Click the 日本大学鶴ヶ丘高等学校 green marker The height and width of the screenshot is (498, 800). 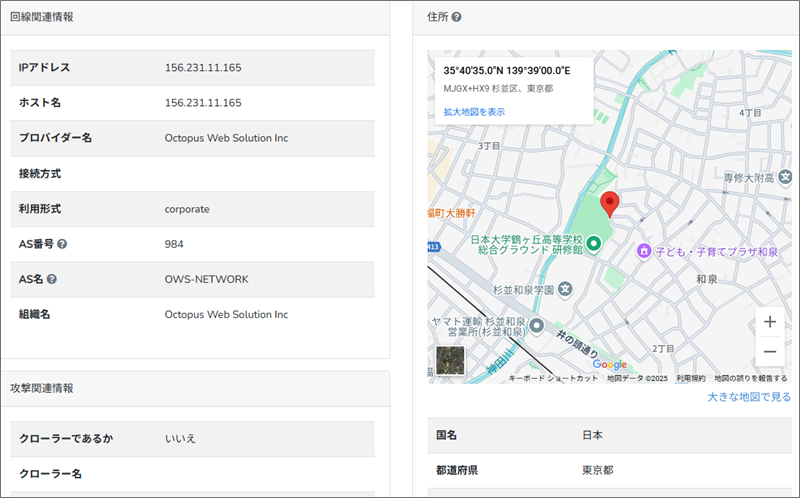click(593, 244)
